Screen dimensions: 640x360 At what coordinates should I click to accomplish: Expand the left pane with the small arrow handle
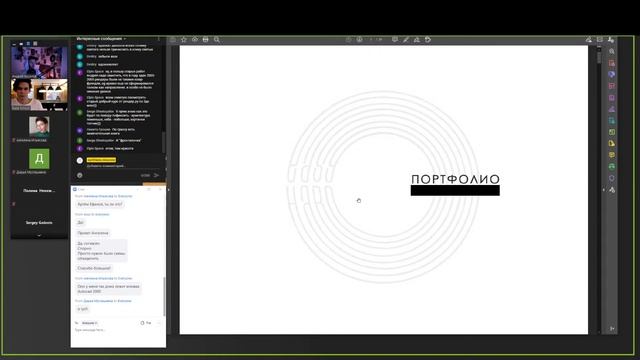(x=169, y=190)
